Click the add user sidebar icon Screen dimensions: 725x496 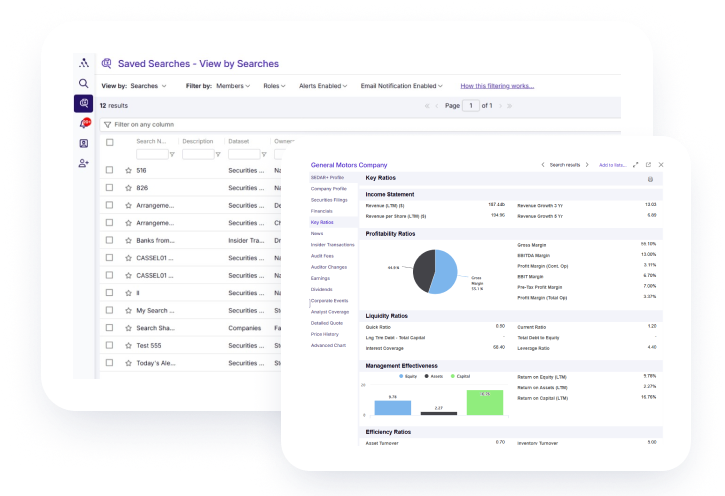pos(84,163)
